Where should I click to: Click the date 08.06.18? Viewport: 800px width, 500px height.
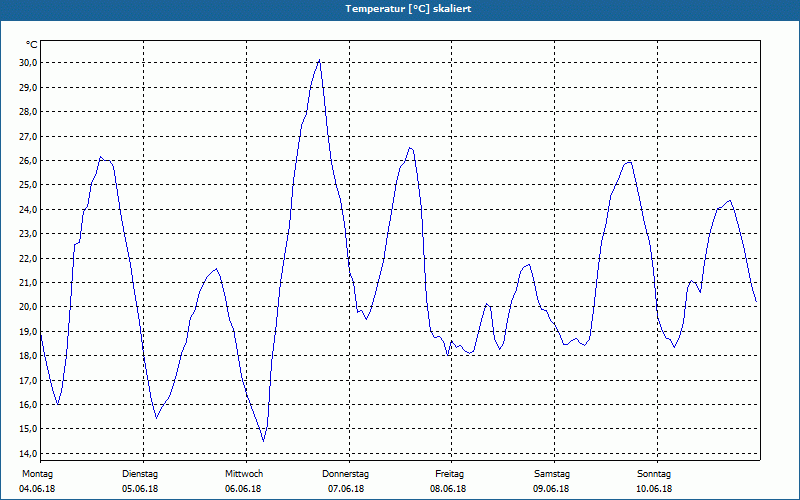(x=448, y=489)
